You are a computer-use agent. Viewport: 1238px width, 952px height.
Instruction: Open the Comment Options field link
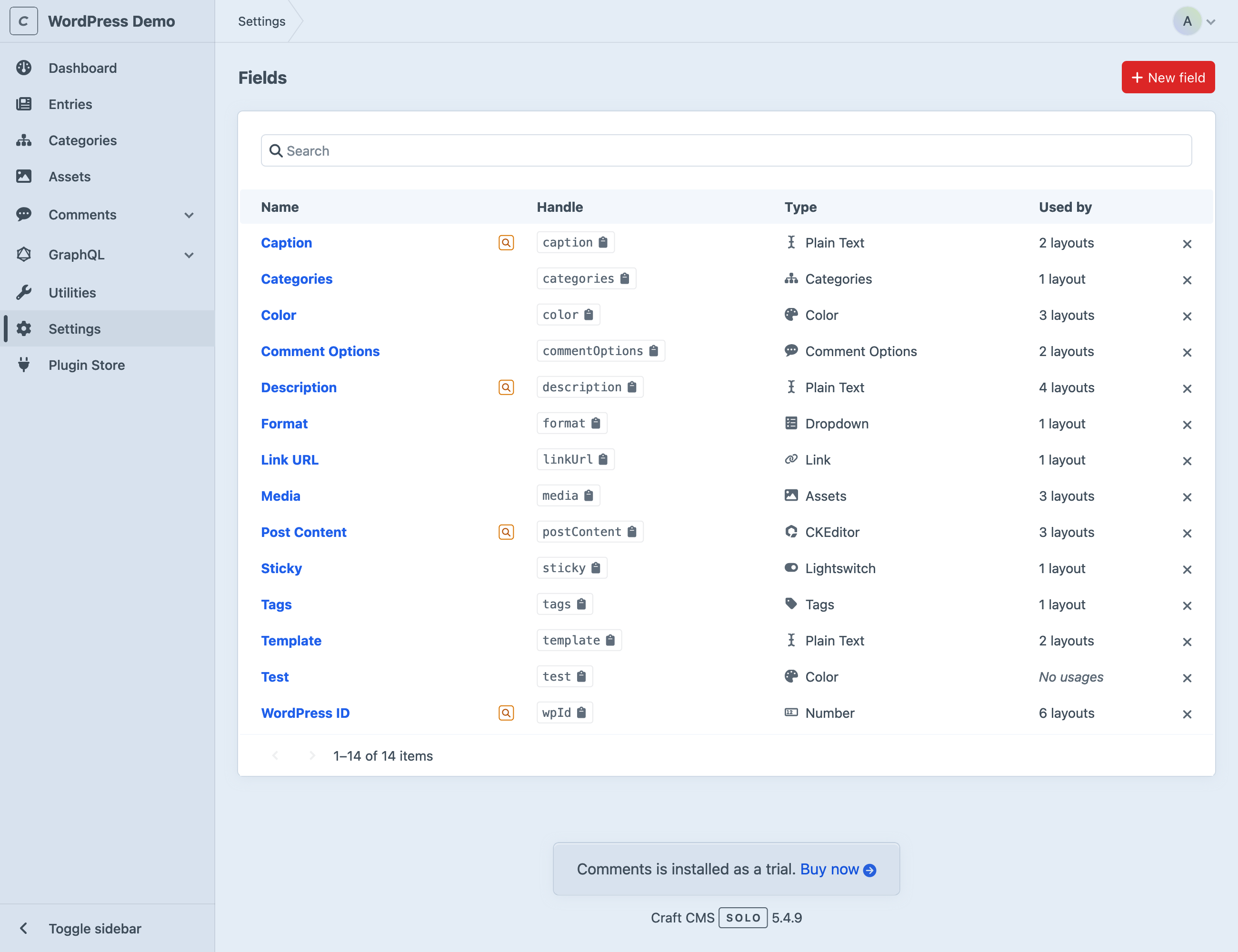(320, 351)
